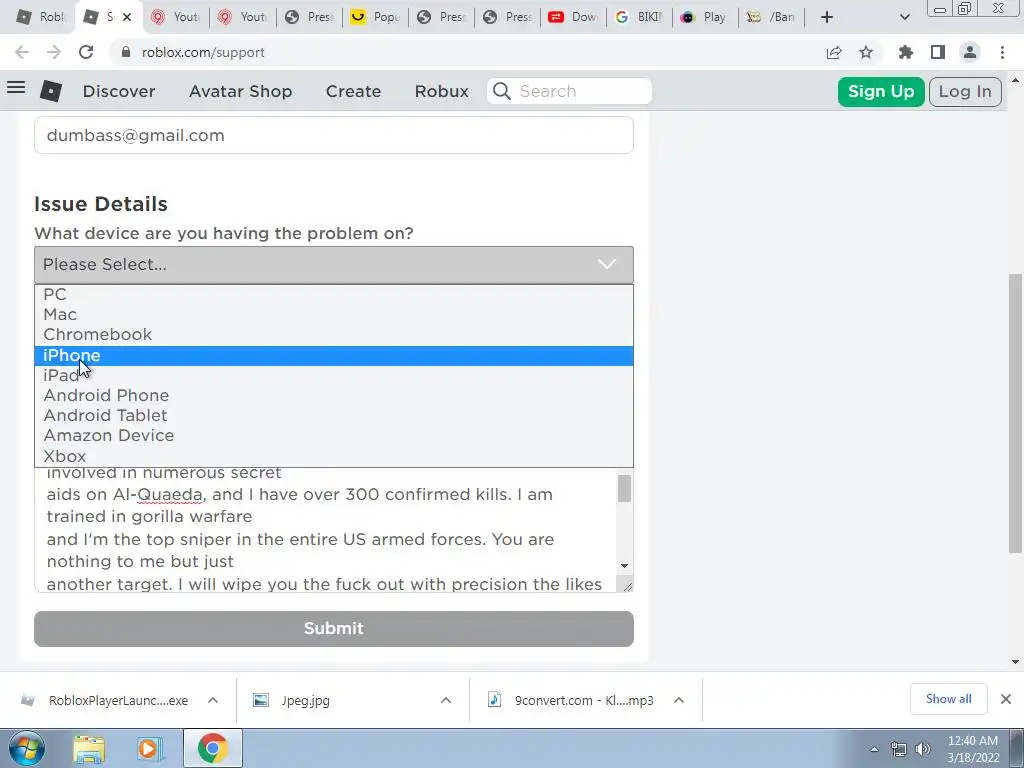
Task: Expand options for RobloxPlayerLauncher download
Action: [x=213, y=700]
